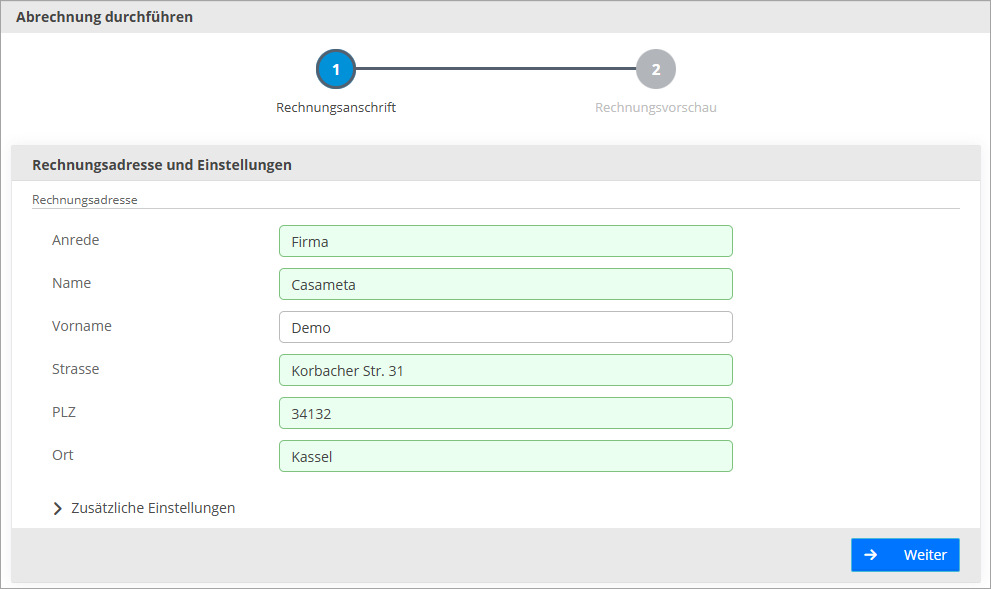Click the Weiter button
Image resolution: width=991 pixels, height=589 pixels.
point(905,555)
